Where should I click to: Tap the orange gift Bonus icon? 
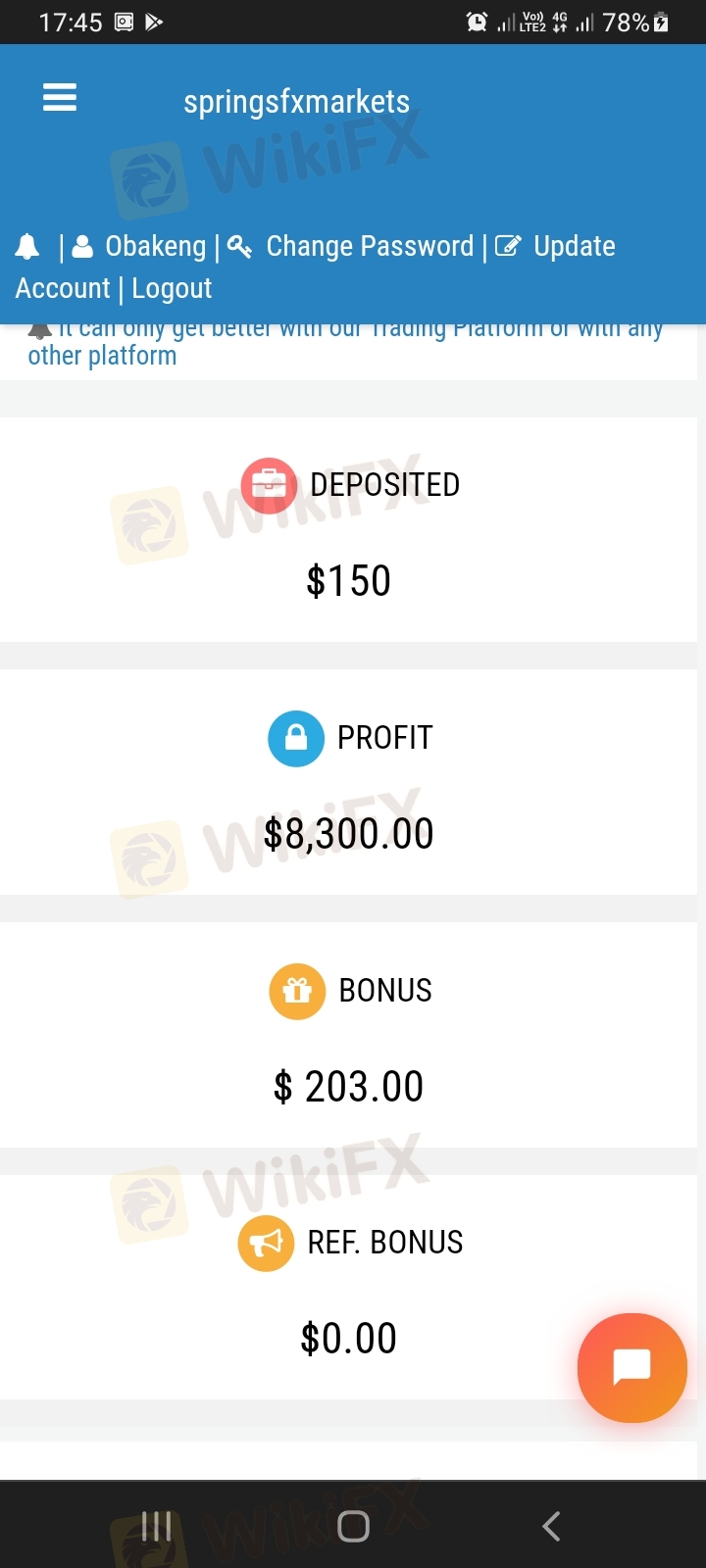(296, 991)
